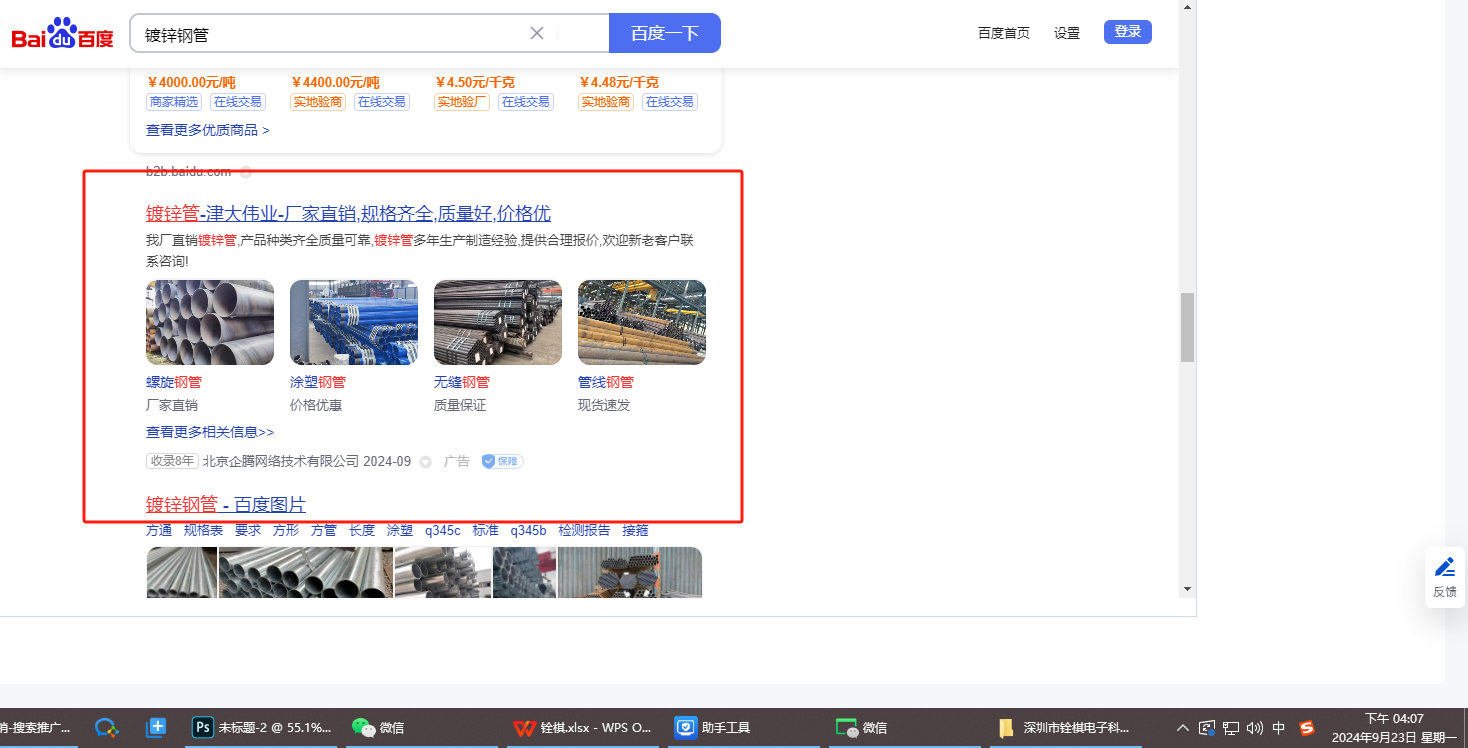Select the q345c image filter tag

(443, 530)
